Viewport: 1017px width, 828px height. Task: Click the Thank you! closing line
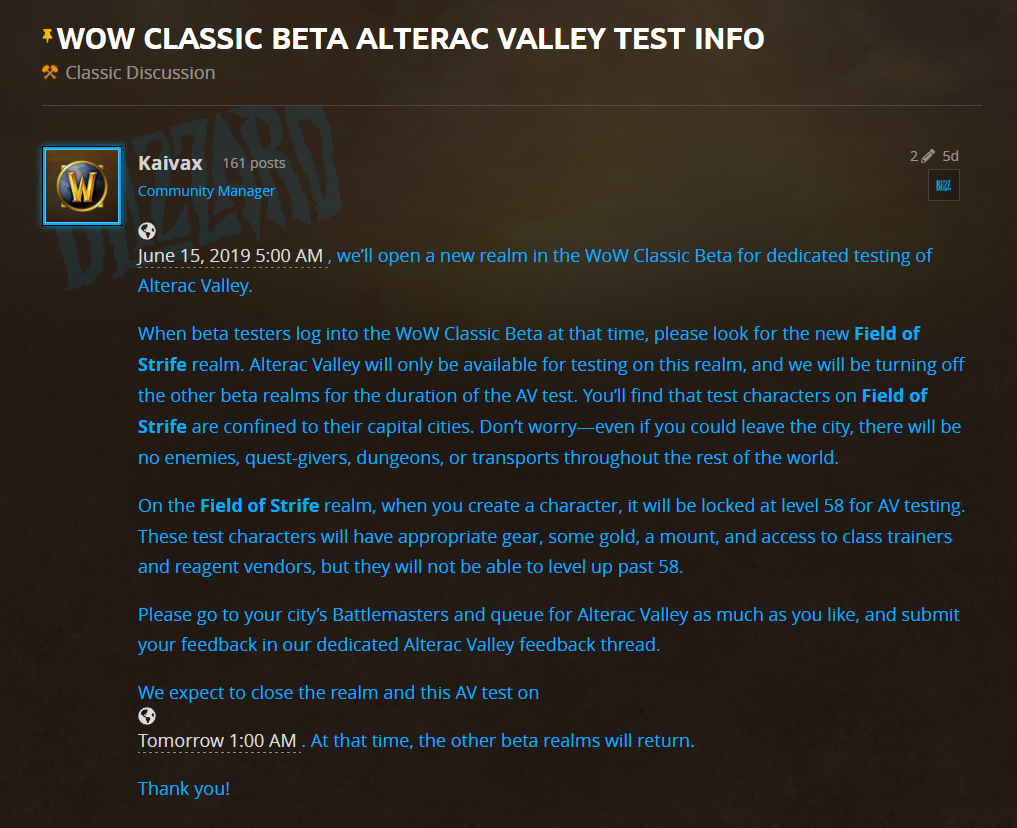click(184, 788)
